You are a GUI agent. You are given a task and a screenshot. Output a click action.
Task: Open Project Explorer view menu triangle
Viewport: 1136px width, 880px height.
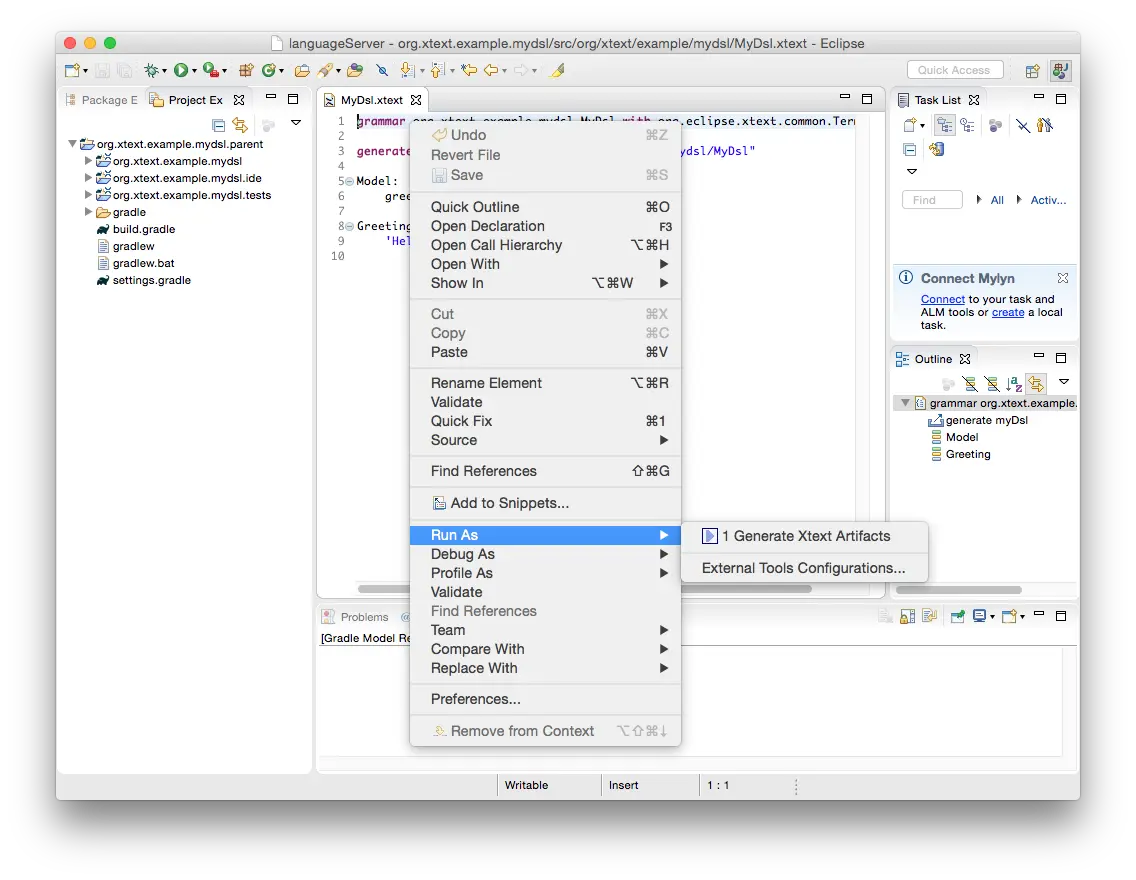coord(296,122)
